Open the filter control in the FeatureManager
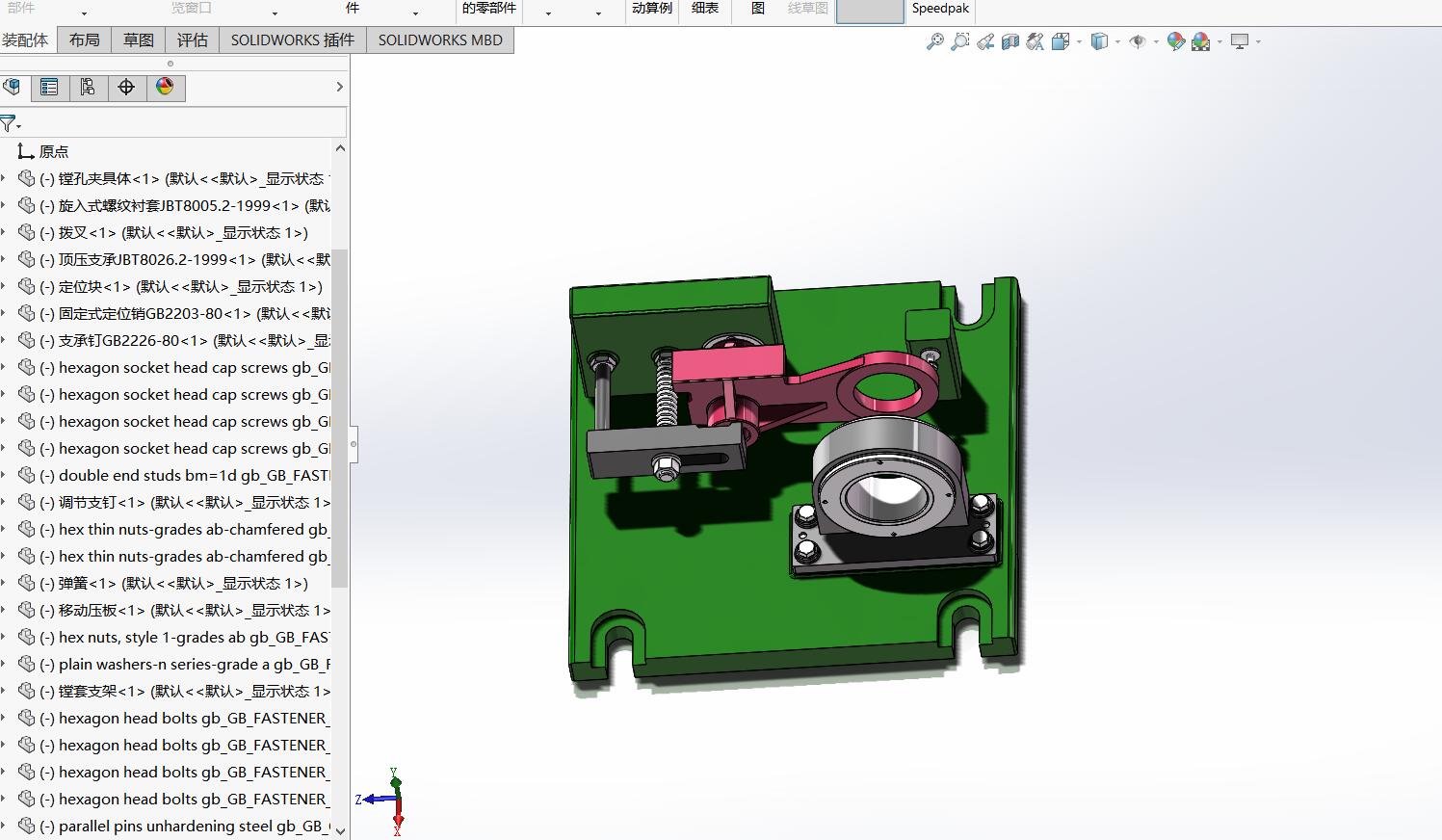This screenshot has height=840, width=1442. (x=10, y=123)
